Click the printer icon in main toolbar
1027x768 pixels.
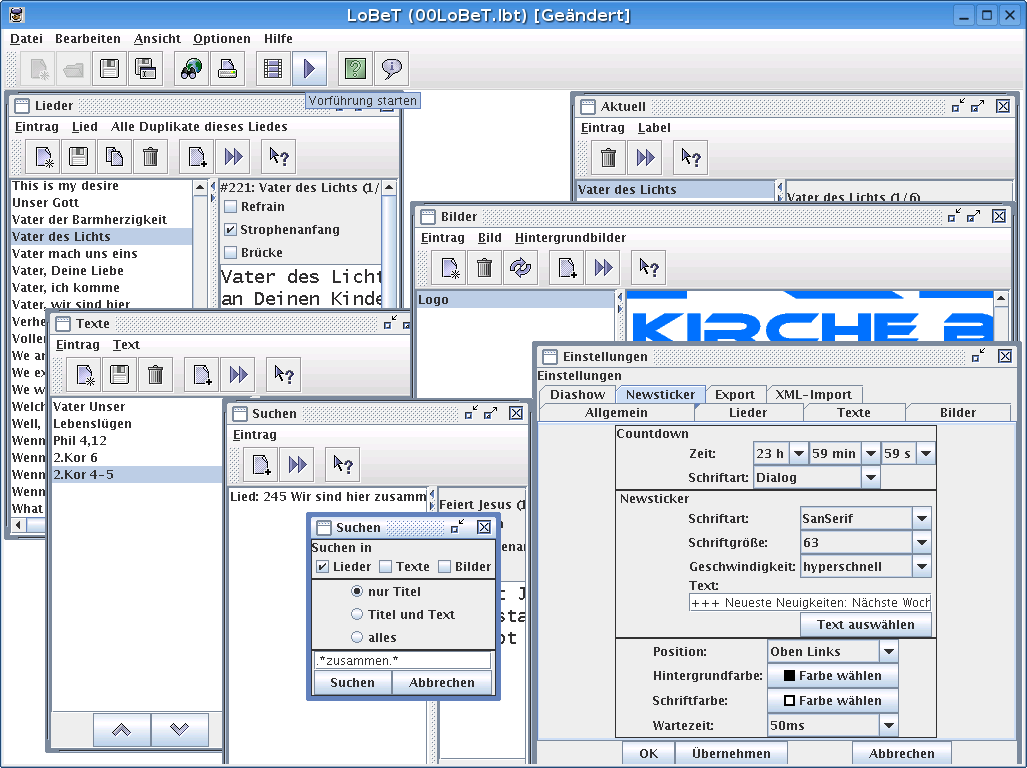[227, 69]
